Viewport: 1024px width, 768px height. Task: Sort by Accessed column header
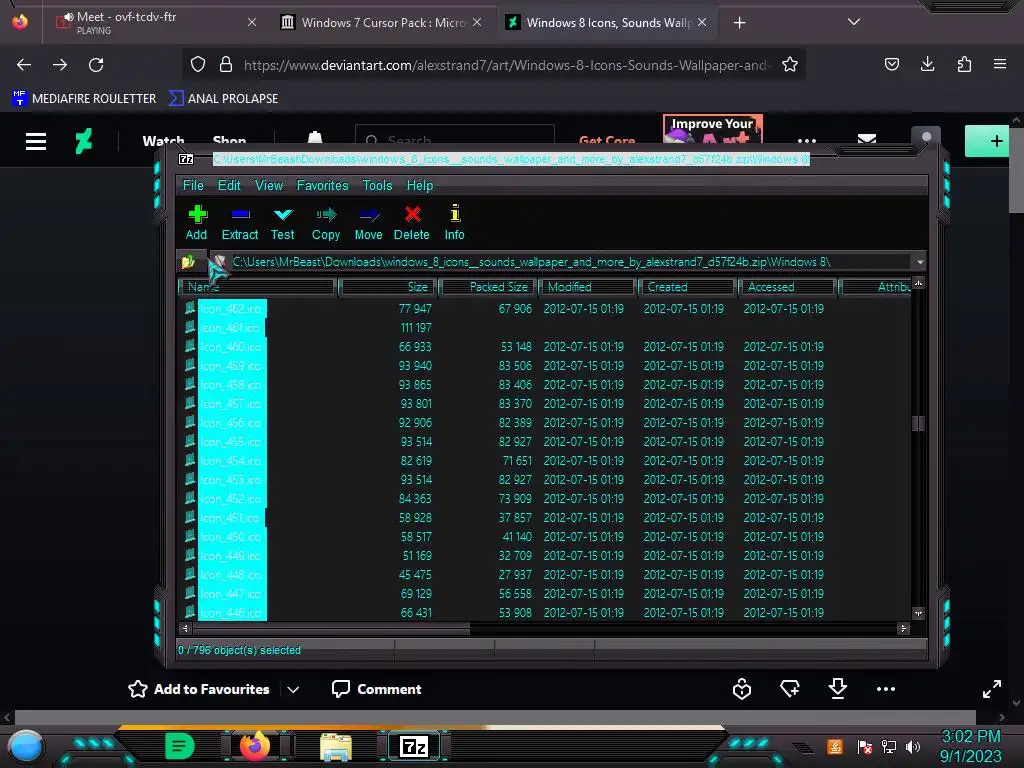coord(788,287)
